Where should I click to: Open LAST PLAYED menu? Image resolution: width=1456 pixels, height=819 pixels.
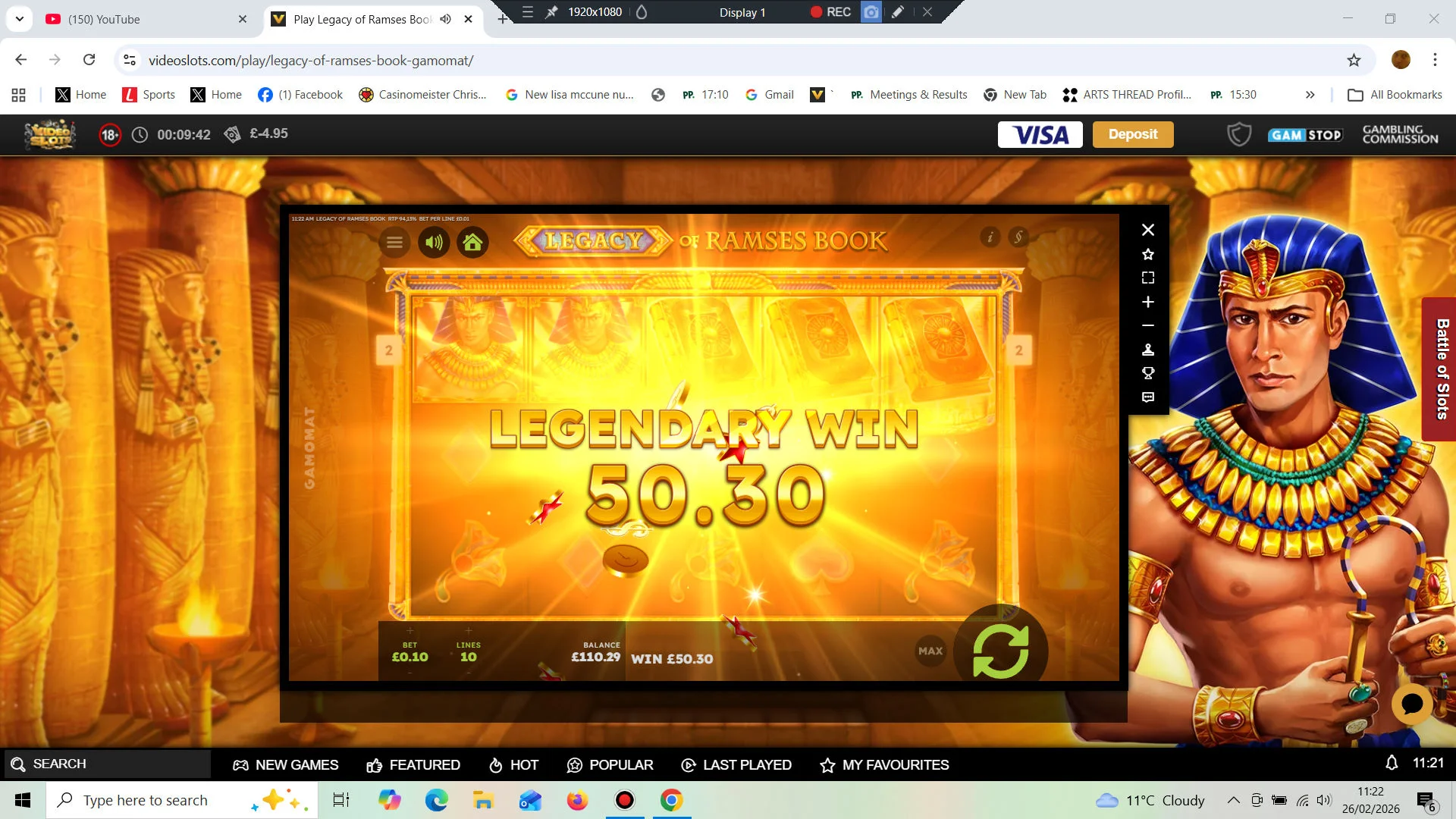tap(736, 765)
